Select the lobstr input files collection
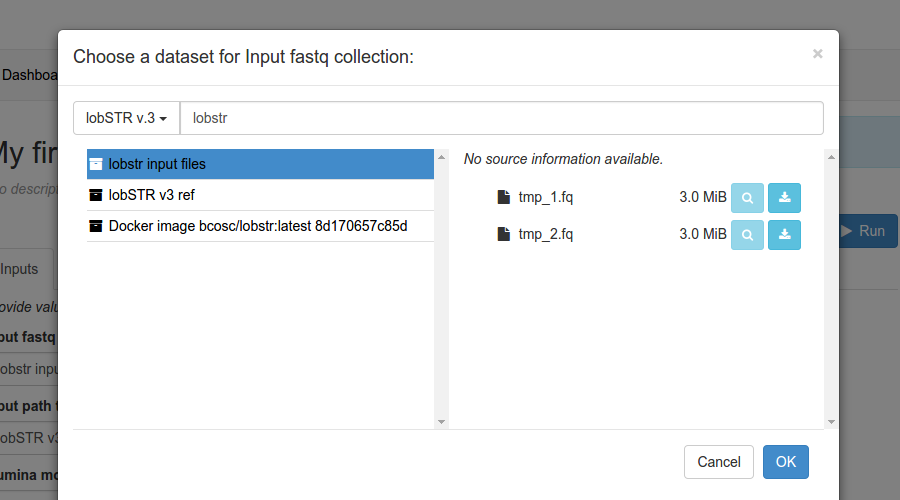The width and height of the screenshot is (900, 500). (x=260, y=164)
